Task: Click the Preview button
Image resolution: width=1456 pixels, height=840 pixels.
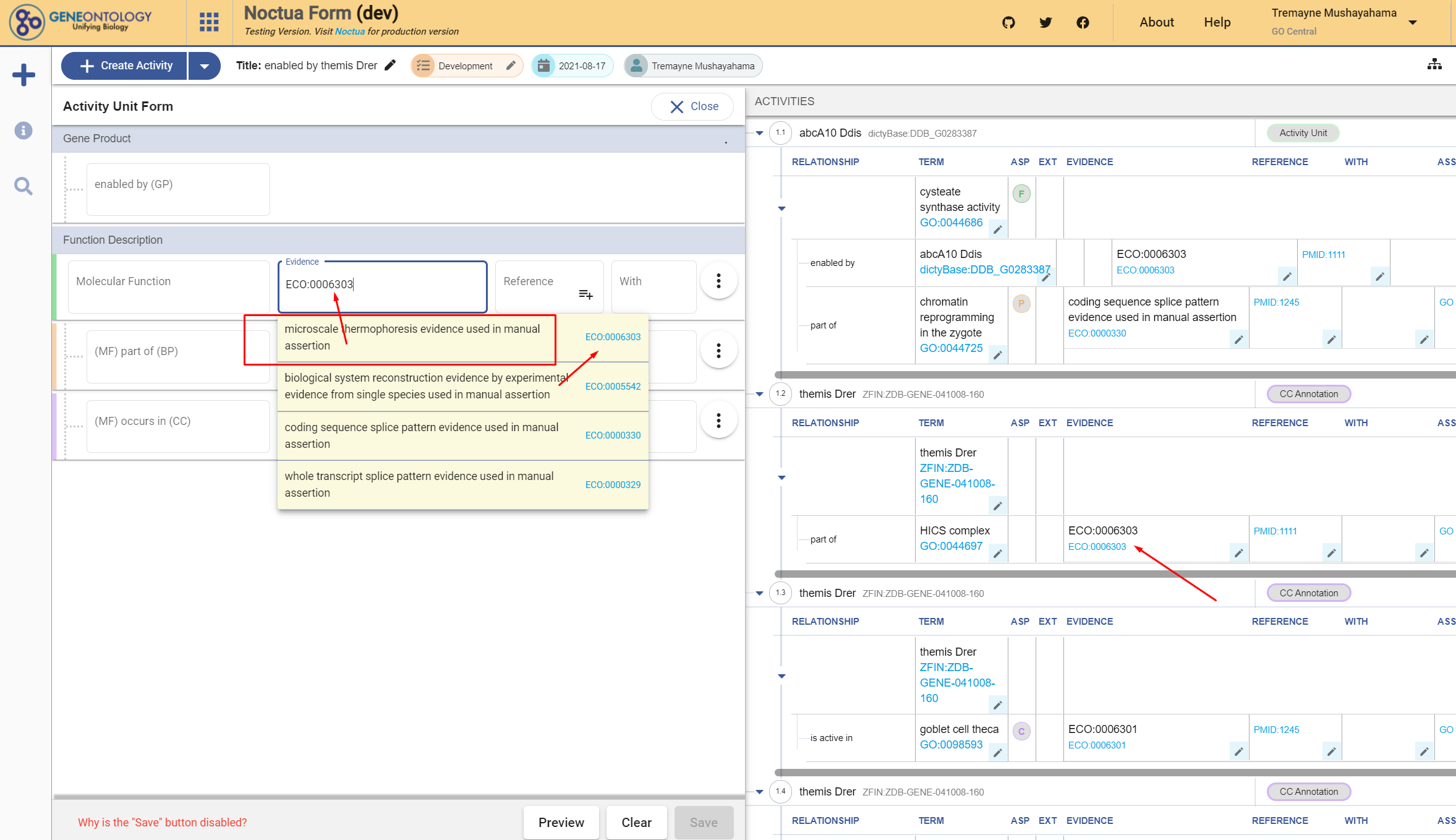Action: (x=561, y=823)
